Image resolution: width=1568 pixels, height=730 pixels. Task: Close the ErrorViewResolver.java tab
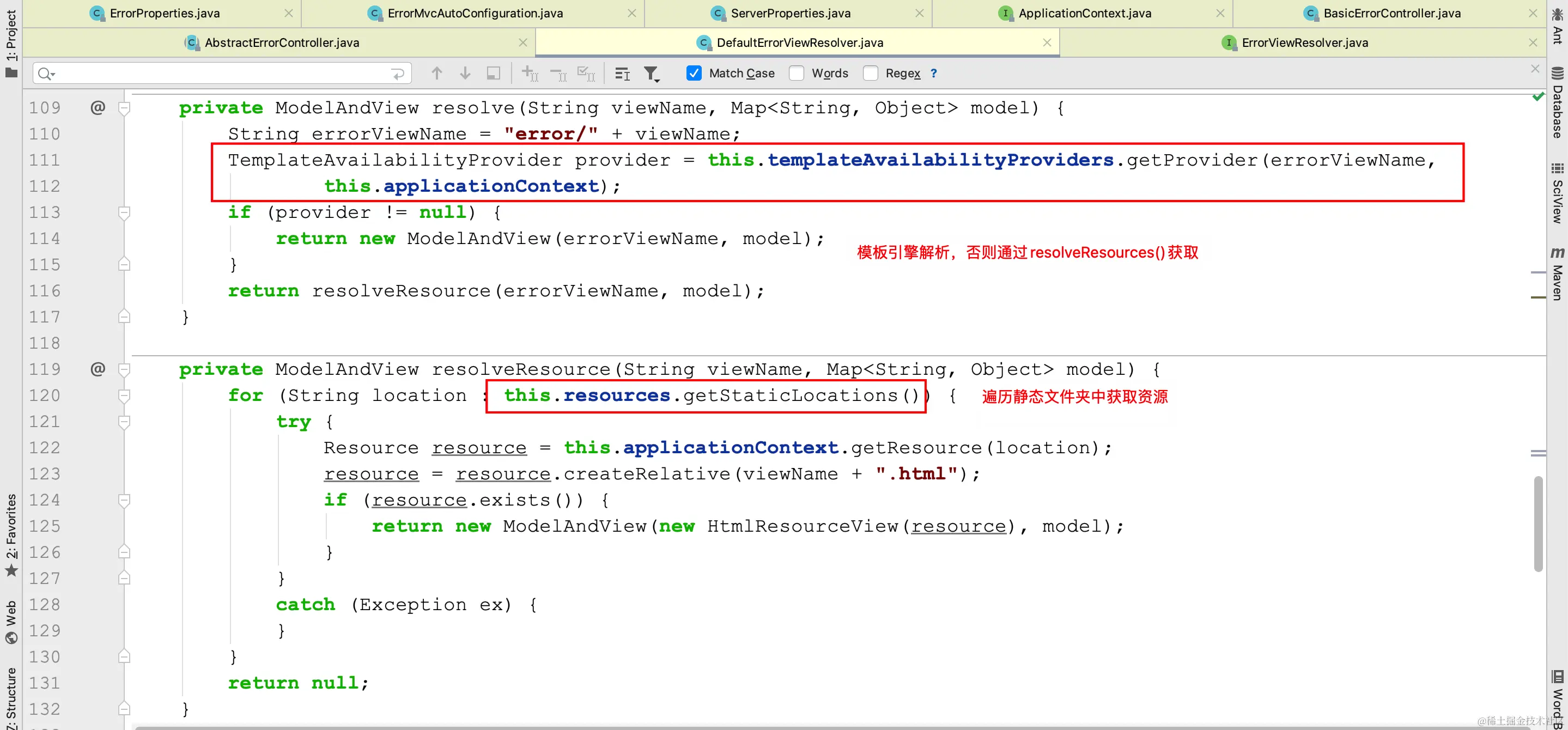click(1533, 42)
